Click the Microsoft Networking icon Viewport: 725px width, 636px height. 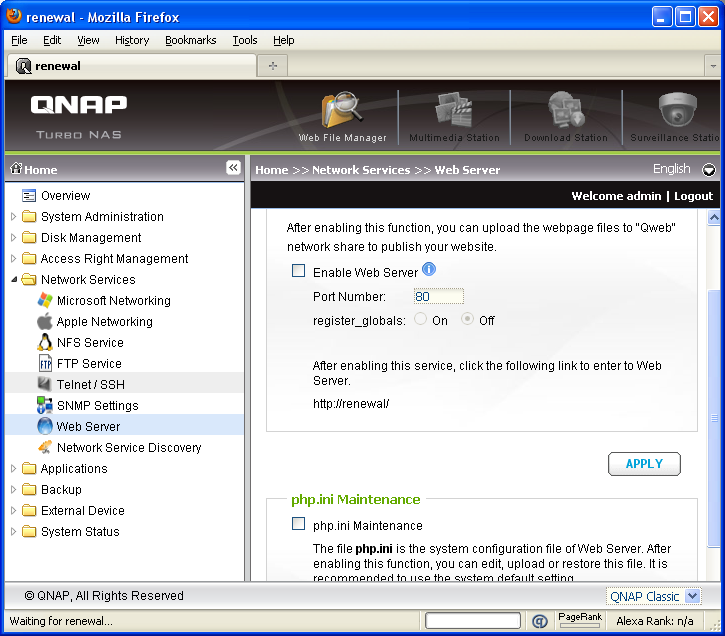pos(45,301)
